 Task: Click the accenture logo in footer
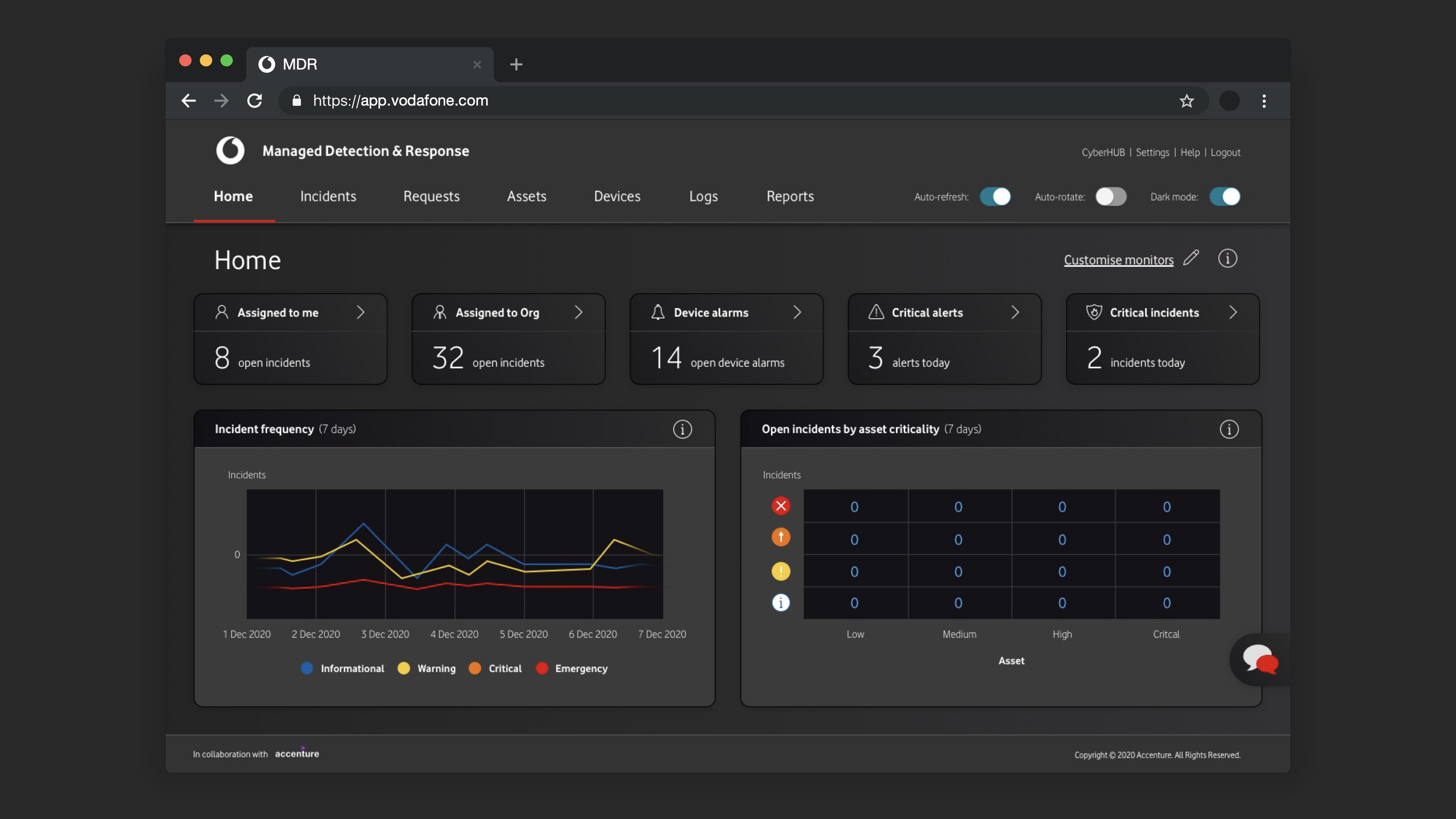(297, 753)
